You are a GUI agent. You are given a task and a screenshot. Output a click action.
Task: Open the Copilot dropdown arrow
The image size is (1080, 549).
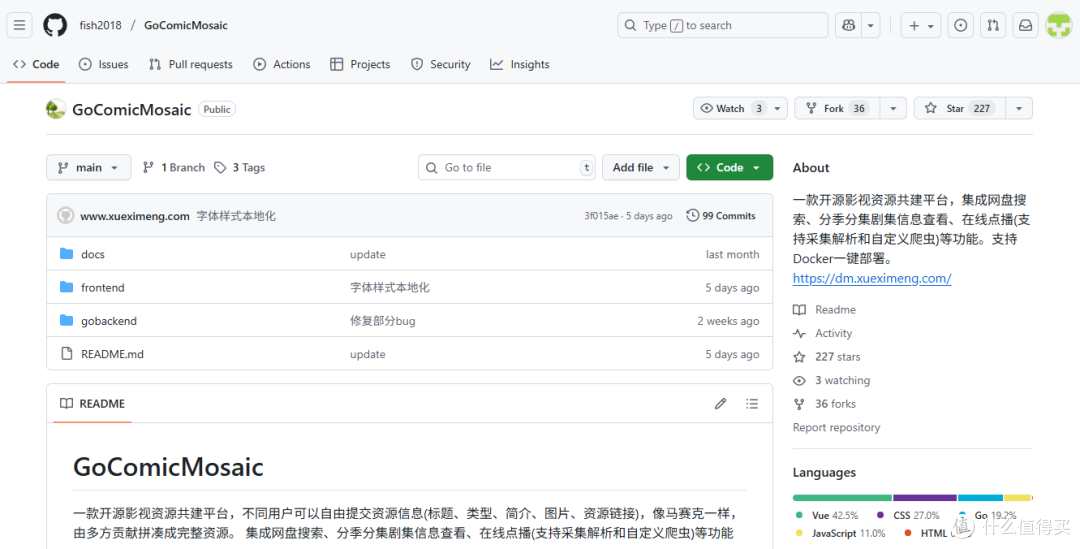coord(871,25)
